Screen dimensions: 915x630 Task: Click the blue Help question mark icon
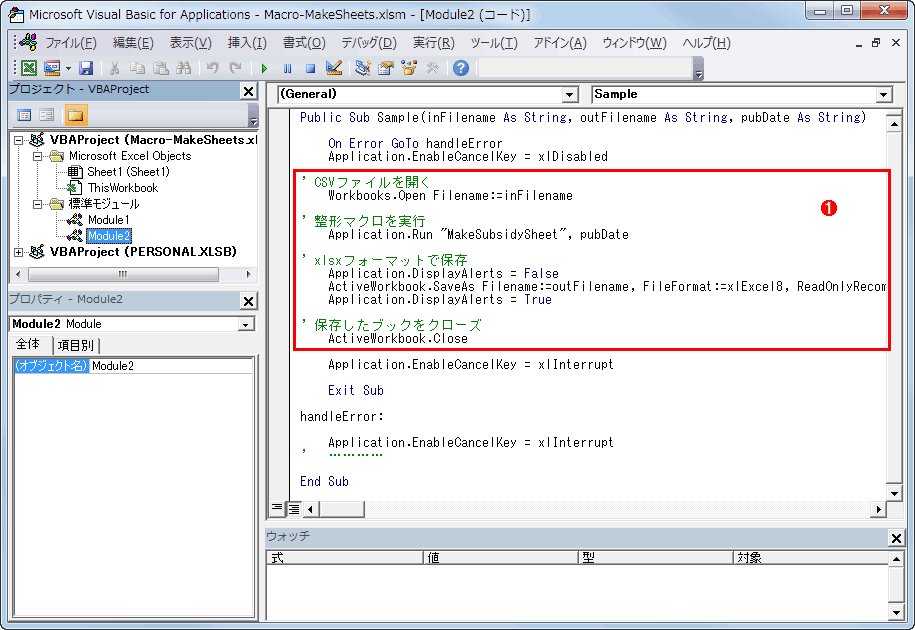(460, 68)
